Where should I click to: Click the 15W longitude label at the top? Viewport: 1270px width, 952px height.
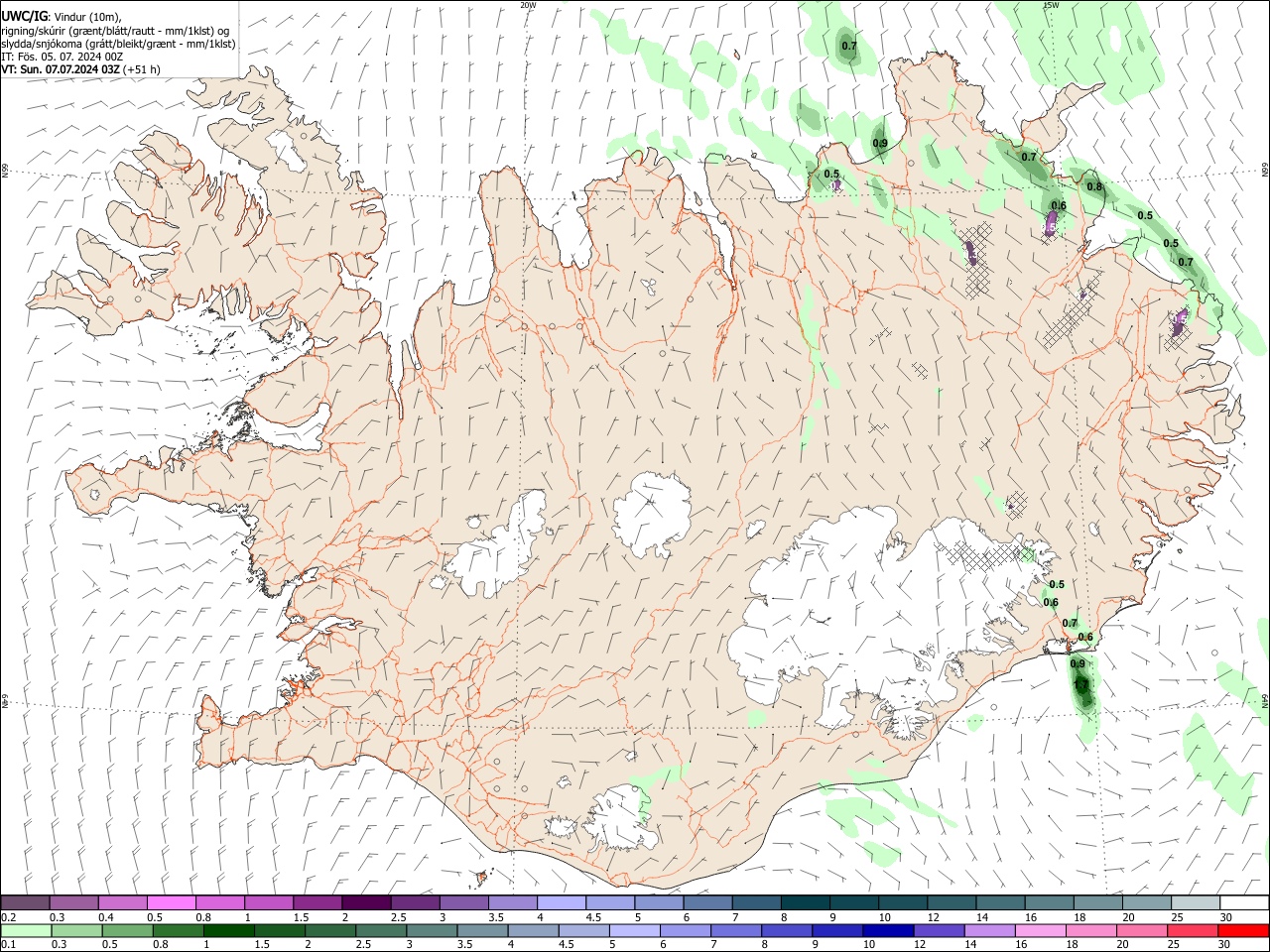(1051, 5)
